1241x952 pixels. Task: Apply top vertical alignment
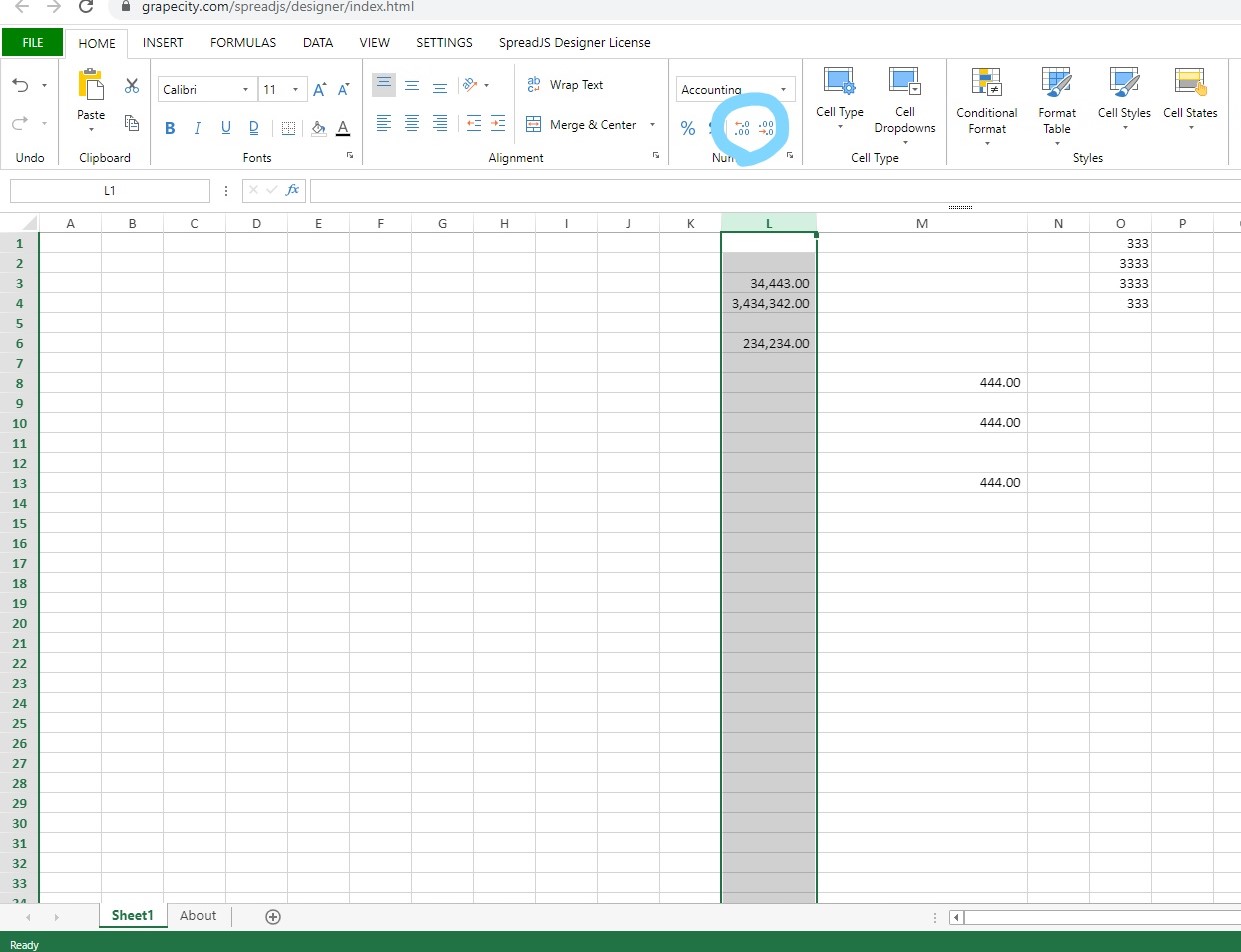point(384,85)
